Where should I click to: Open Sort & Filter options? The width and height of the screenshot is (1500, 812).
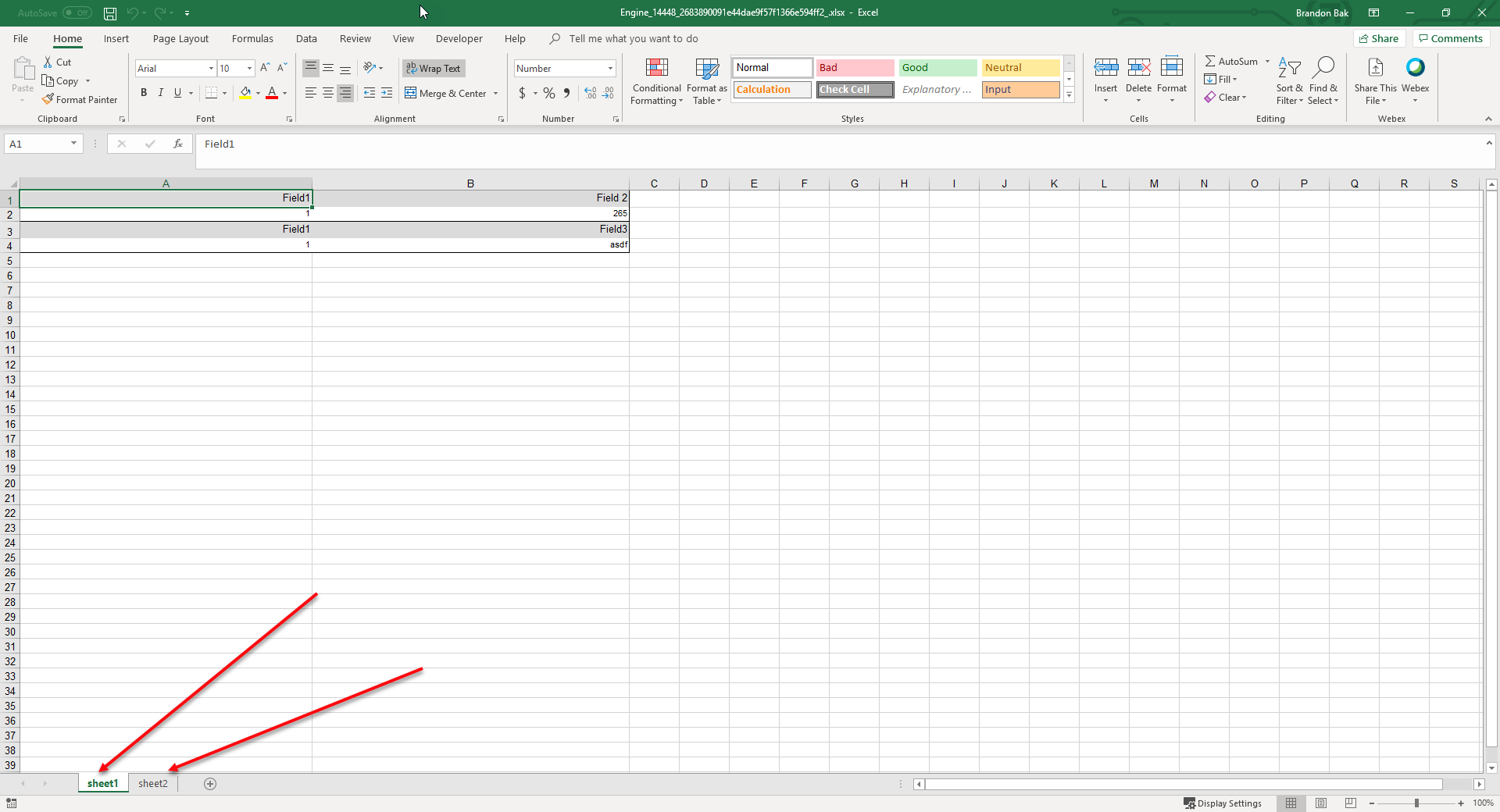tap(1289, 80)
